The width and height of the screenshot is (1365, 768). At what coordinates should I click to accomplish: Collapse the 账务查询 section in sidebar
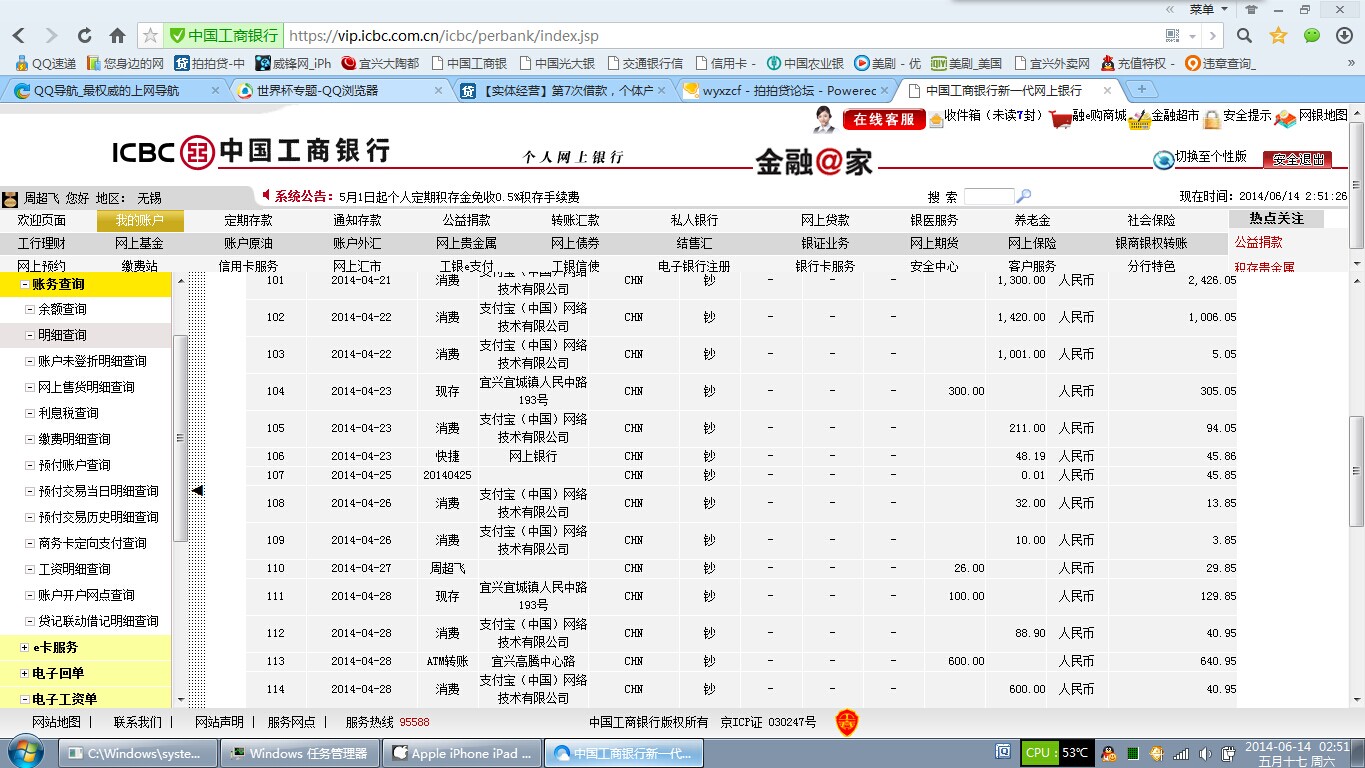pyautogui.click(x=26, y=285)
